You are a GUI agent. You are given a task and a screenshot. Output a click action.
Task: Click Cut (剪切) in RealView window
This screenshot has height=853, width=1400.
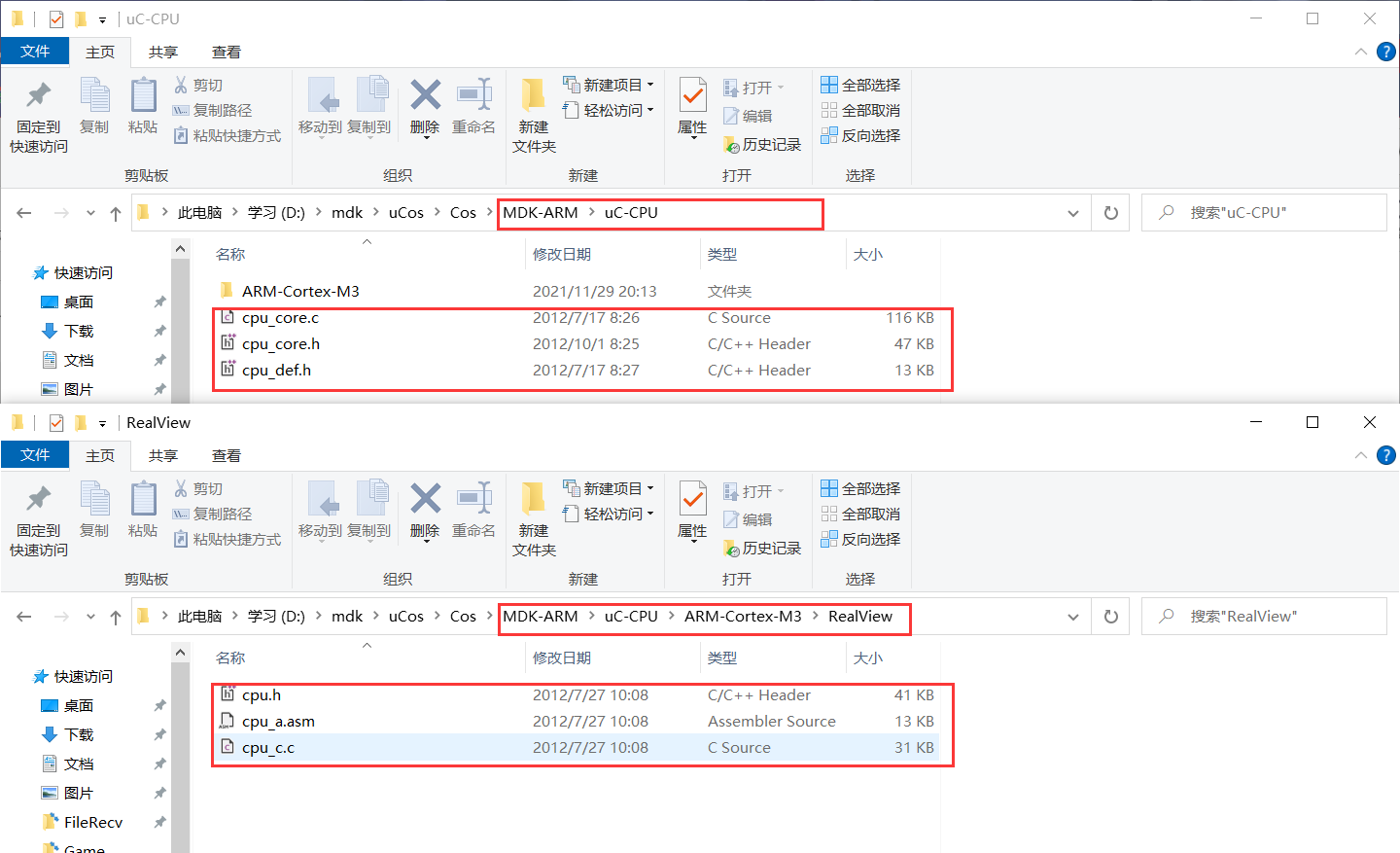tap(199, 489)
